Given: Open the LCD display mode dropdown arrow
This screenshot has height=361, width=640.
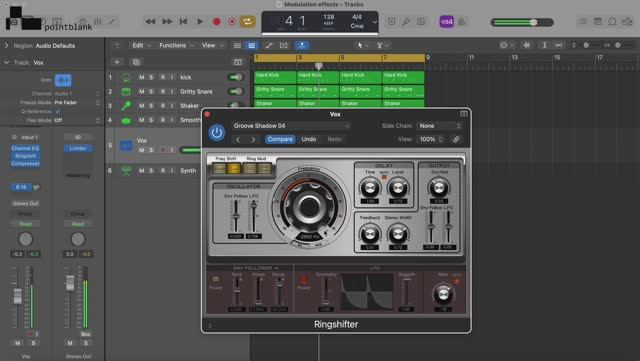Looking at the screenshot, I should [374, 22].
